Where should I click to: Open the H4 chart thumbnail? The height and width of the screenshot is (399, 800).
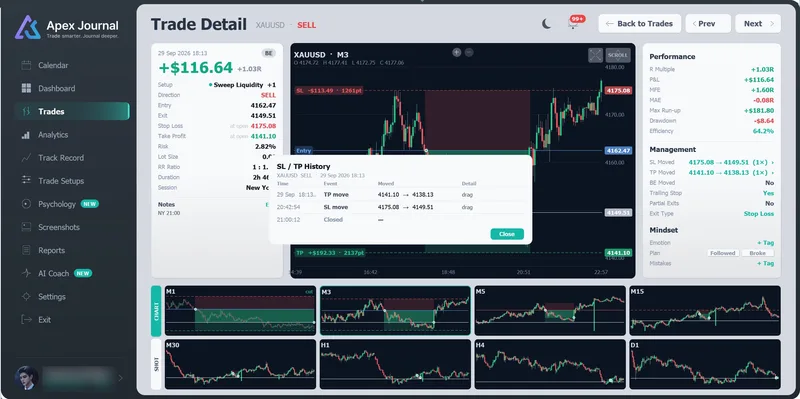550,364
